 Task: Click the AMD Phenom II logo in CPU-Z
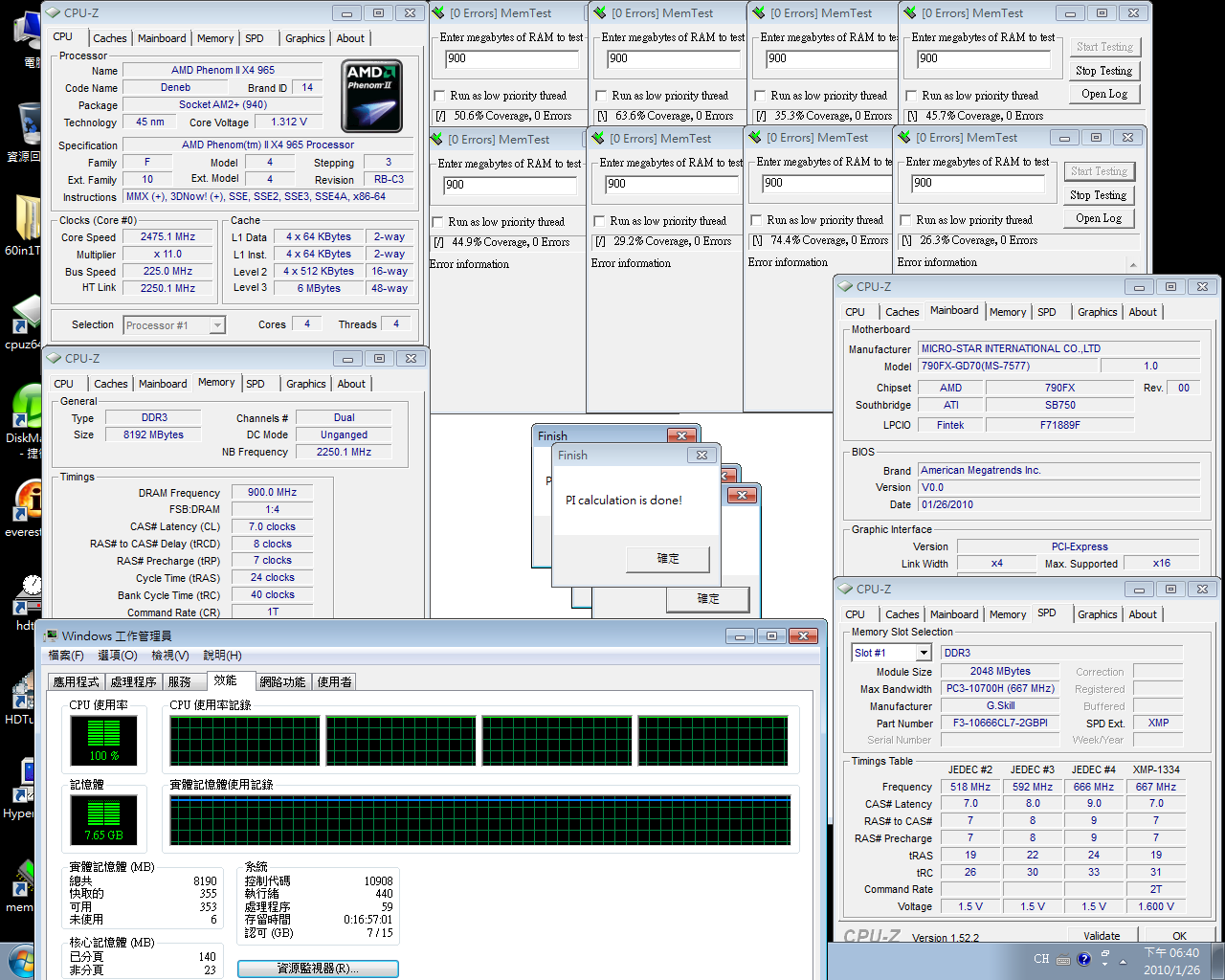[x=371, y=96]
